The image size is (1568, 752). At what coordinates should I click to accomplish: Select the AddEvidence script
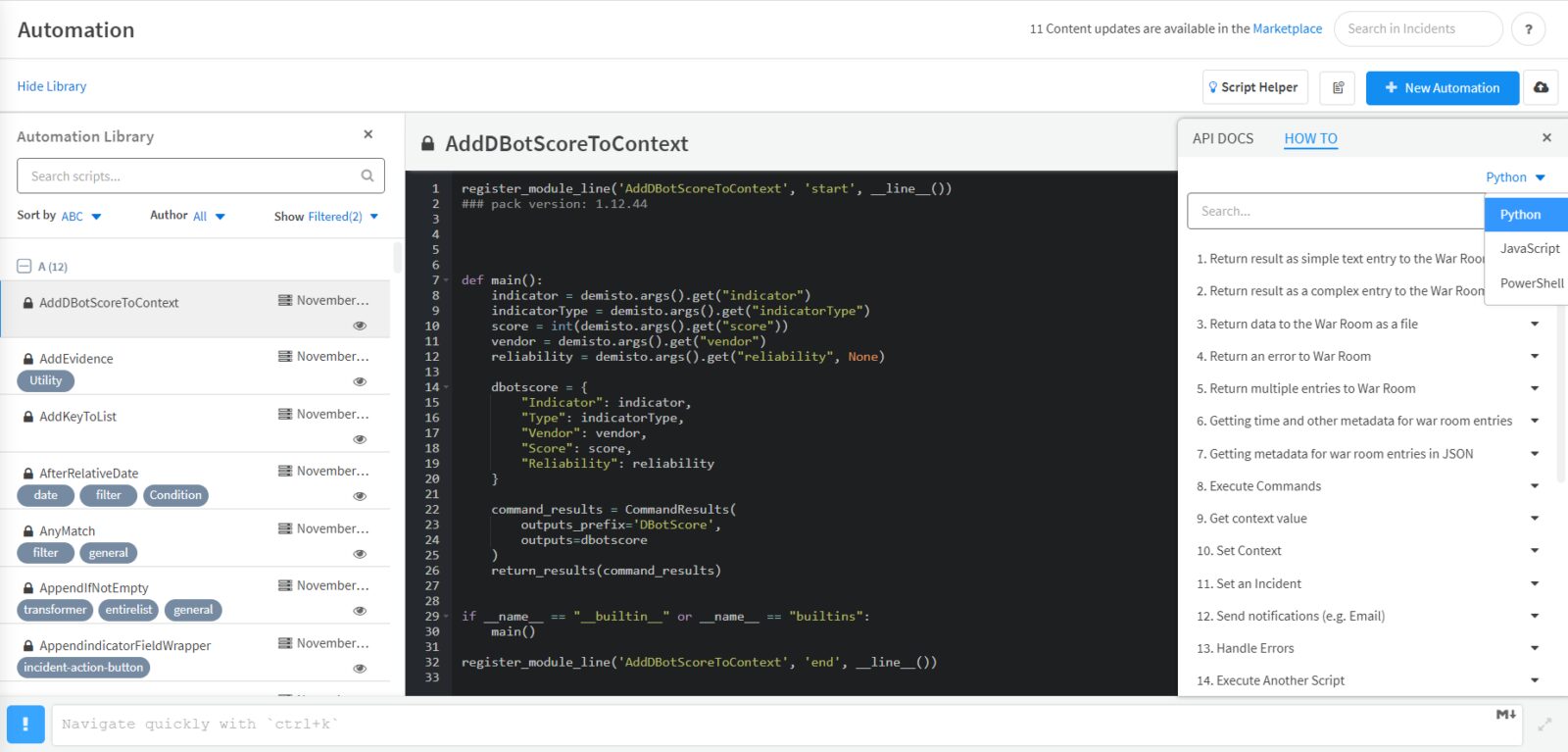pos(76,359)
